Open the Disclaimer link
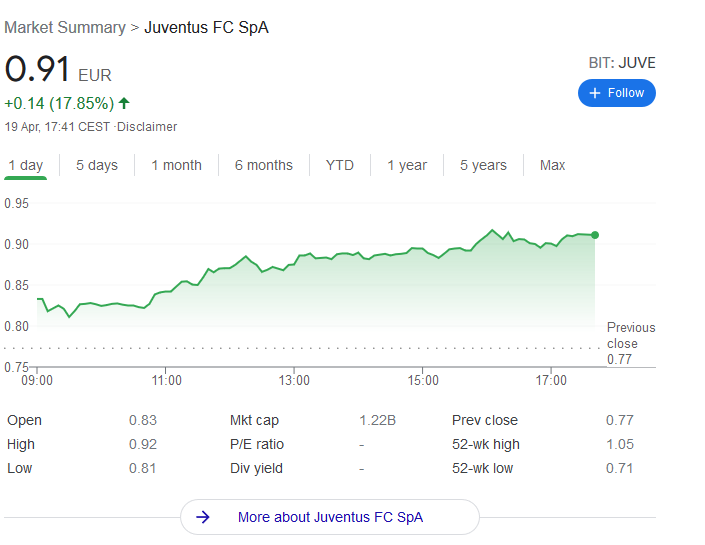The height and width of the screenshot is (545, 705). [147, 127]
